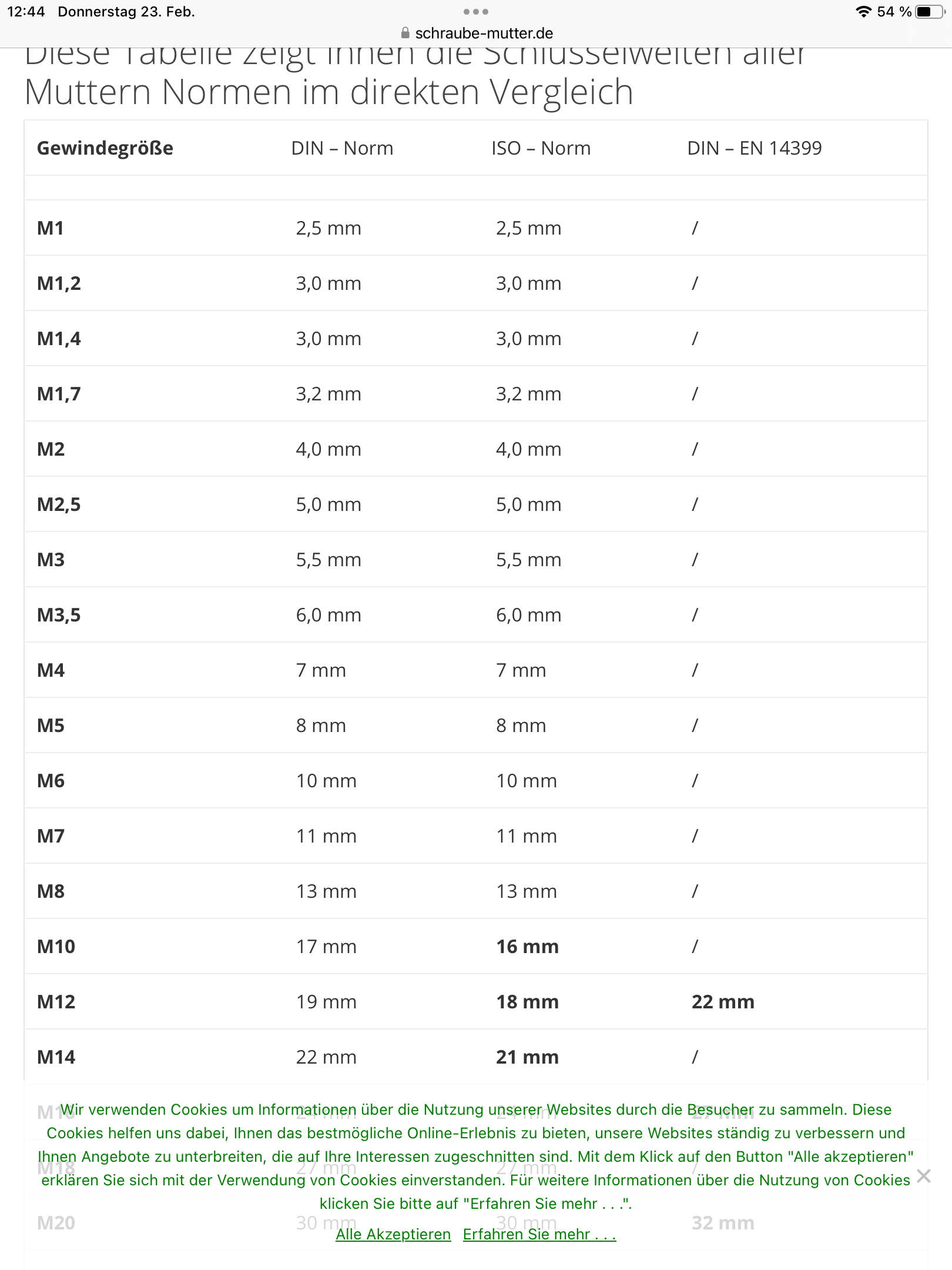Tap the Wi-Fi status icon
This screenshot has height=1270, width=952.
(863, 12)
